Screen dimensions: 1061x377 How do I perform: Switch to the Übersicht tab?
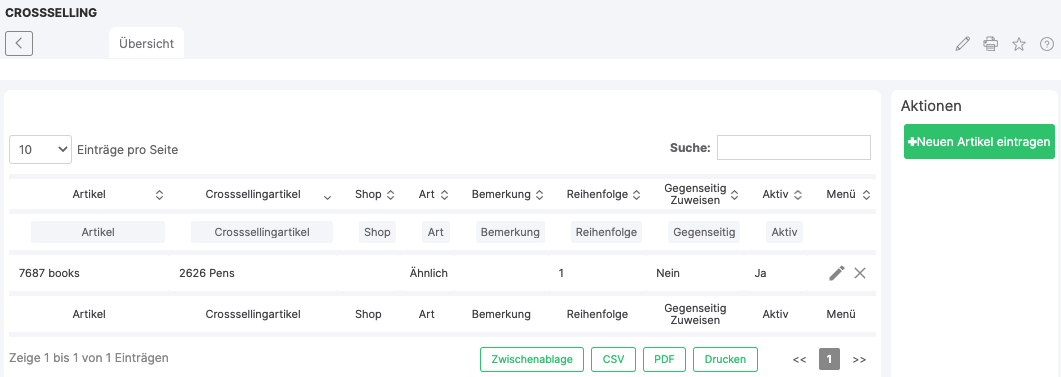[x=146, y=43]
